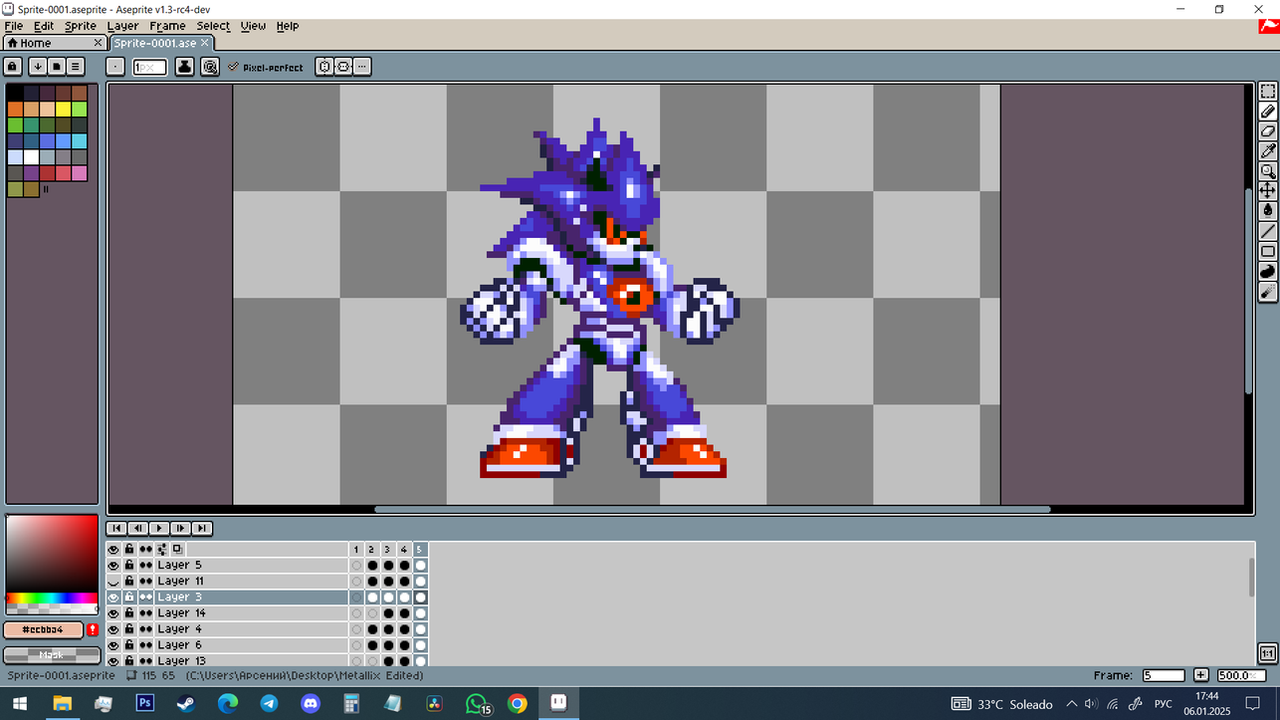
Task: Click the brush size field
Action: click(150, 67)
